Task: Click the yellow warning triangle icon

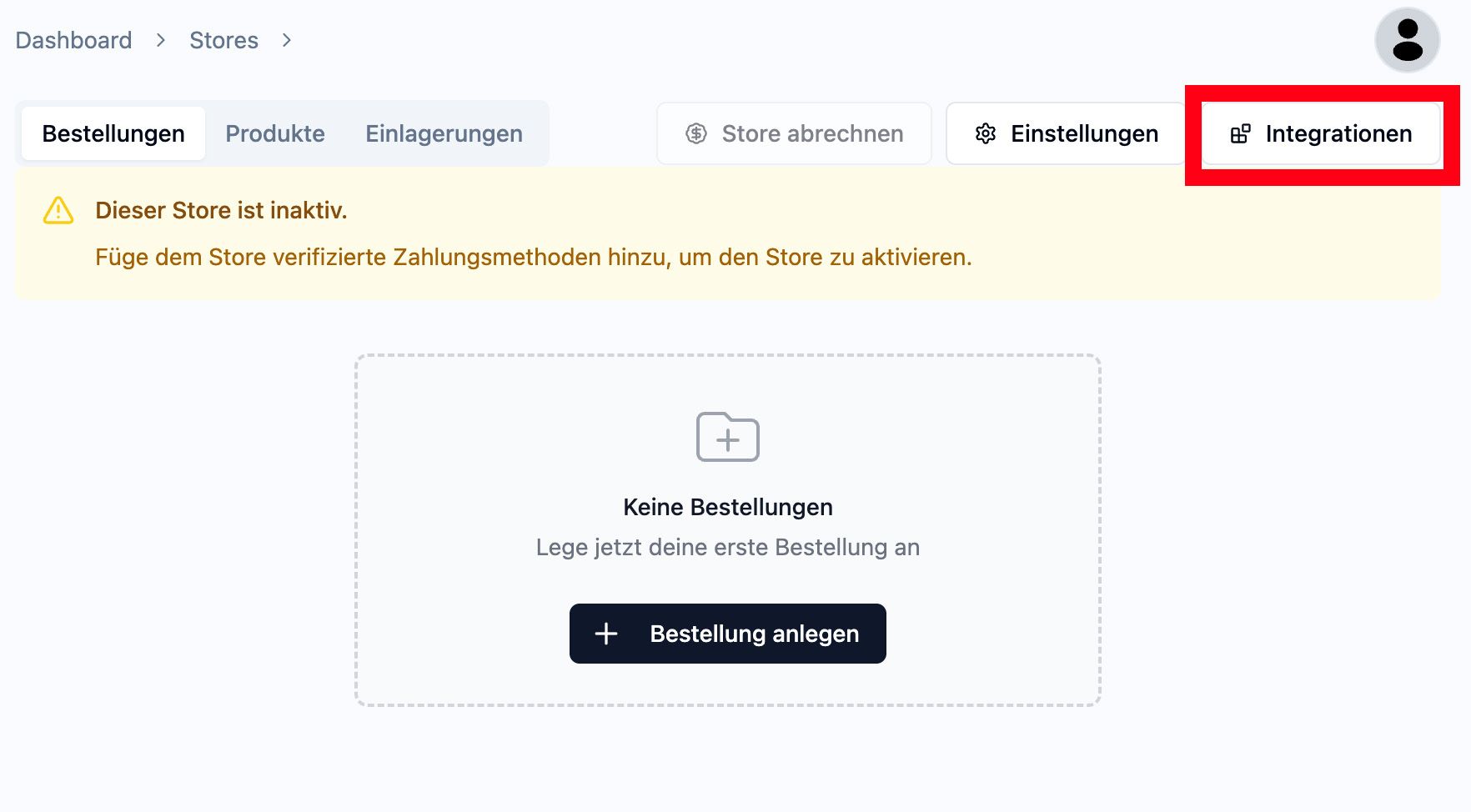Action: [58, 210]
